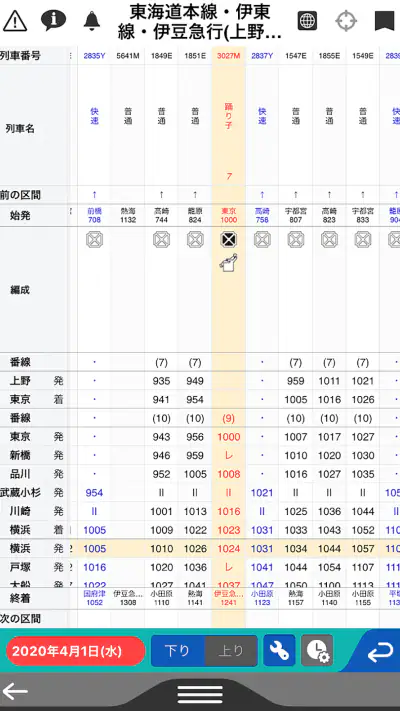
Task: Open the information speech bubble icon
Action: (x=54, y=20)
